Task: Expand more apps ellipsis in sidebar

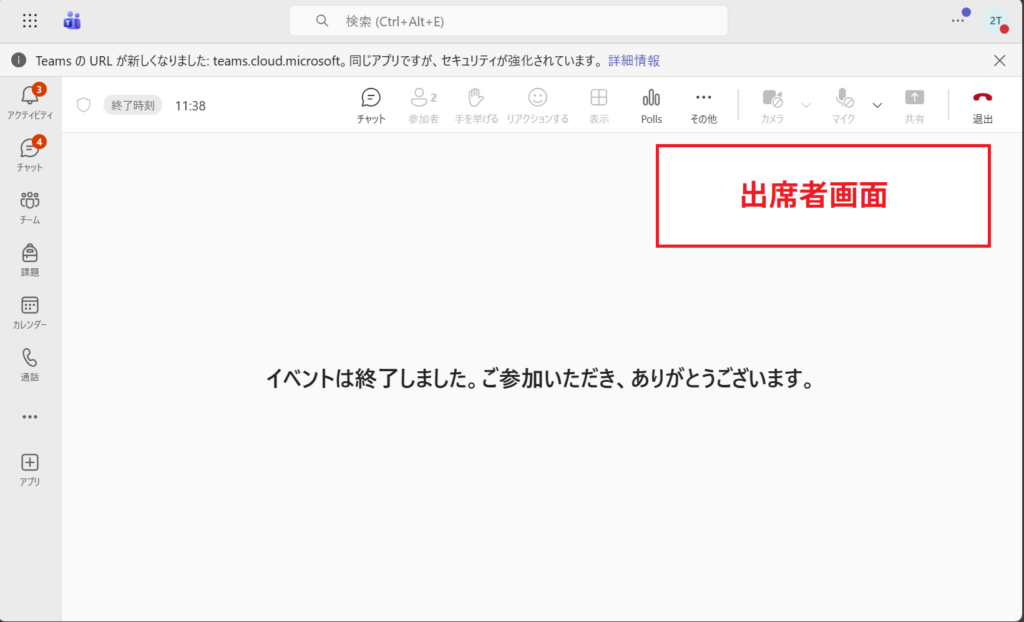Action: pos(30,417)
